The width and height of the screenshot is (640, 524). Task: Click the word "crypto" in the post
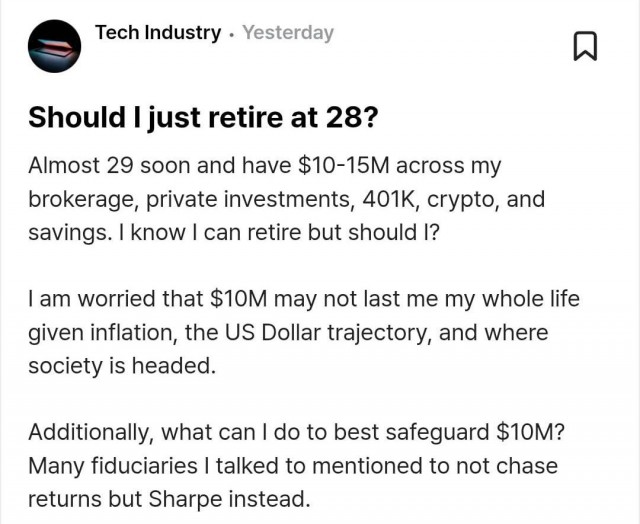(463, 199)
